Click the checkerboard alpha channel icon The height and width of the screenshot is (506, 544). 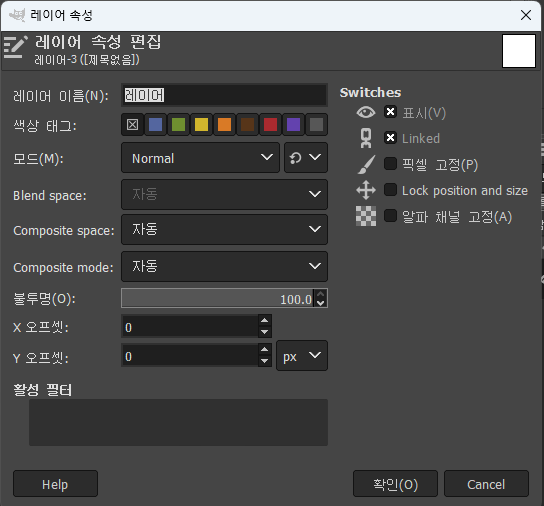tap(366, 216)
